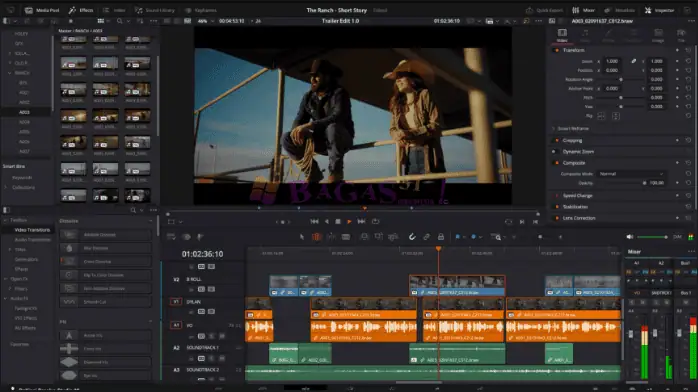Click the stop button in the viewer transport
Viewport: 698px width, 392px height.
point(338,222)
